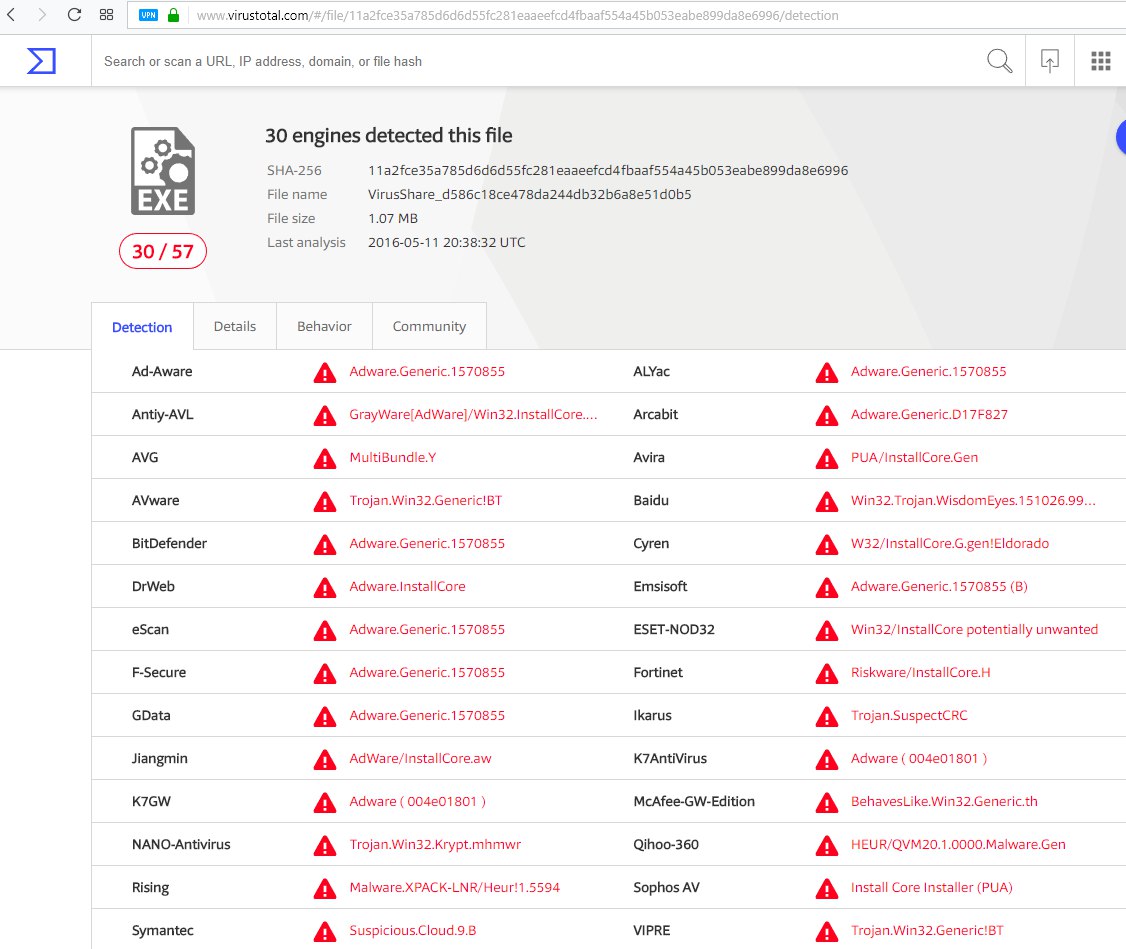This screenshot has height=949, width=1126.
Task: Click the warning icon next to Ad-Aware
Action: click(x=324, y=372)
